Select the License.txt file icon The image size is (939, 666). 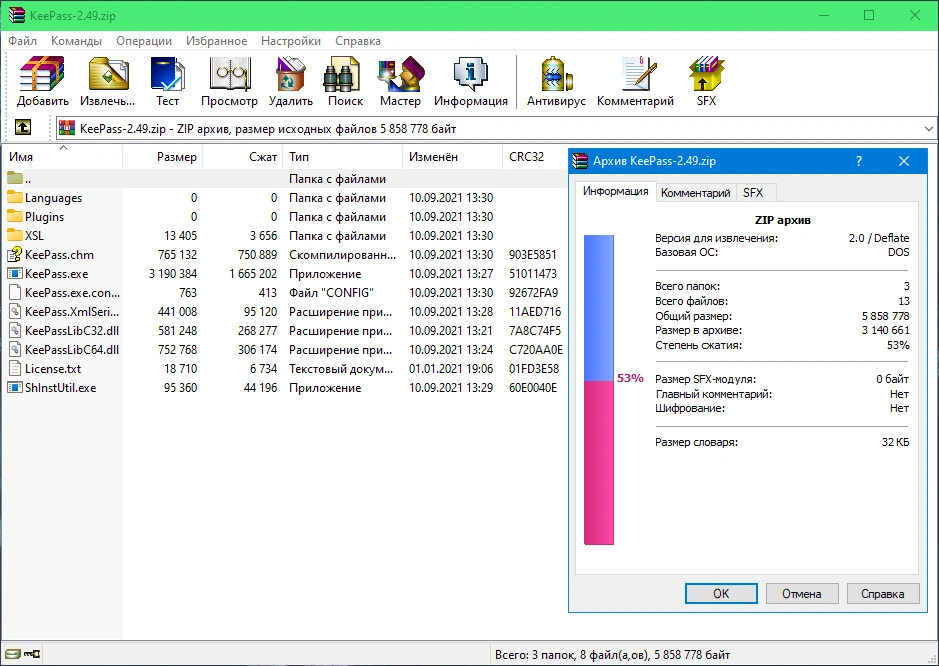tap(14, 369)
